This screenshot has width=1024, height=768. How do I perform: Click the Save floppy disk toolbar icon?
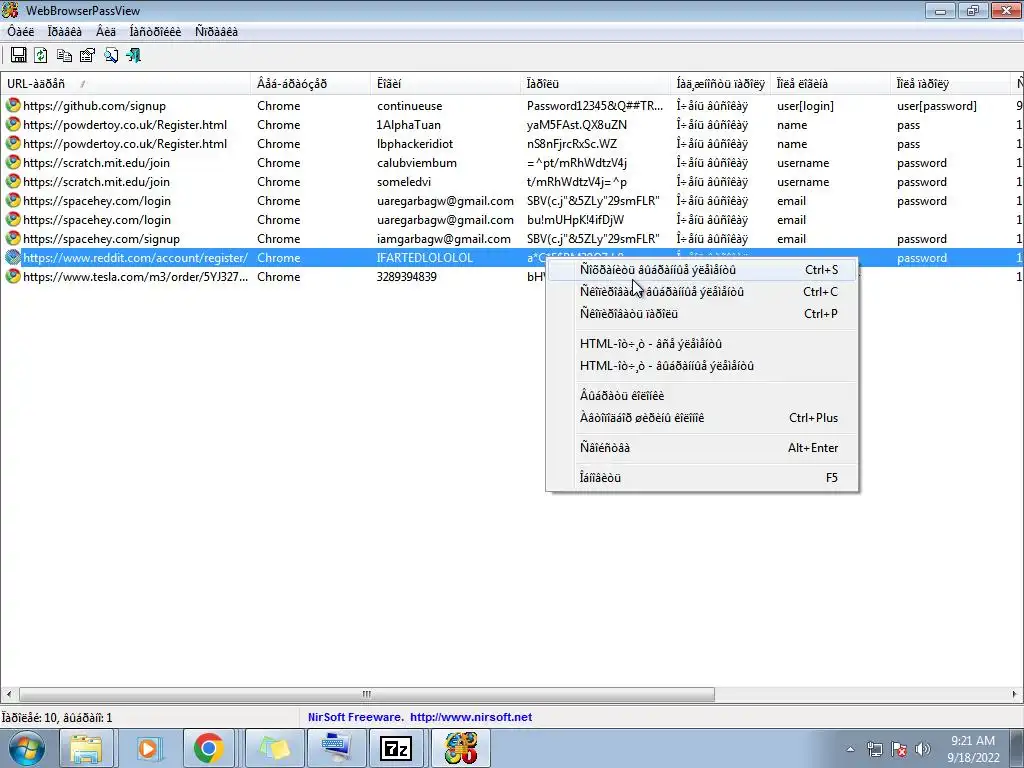[x=18, y=56]
